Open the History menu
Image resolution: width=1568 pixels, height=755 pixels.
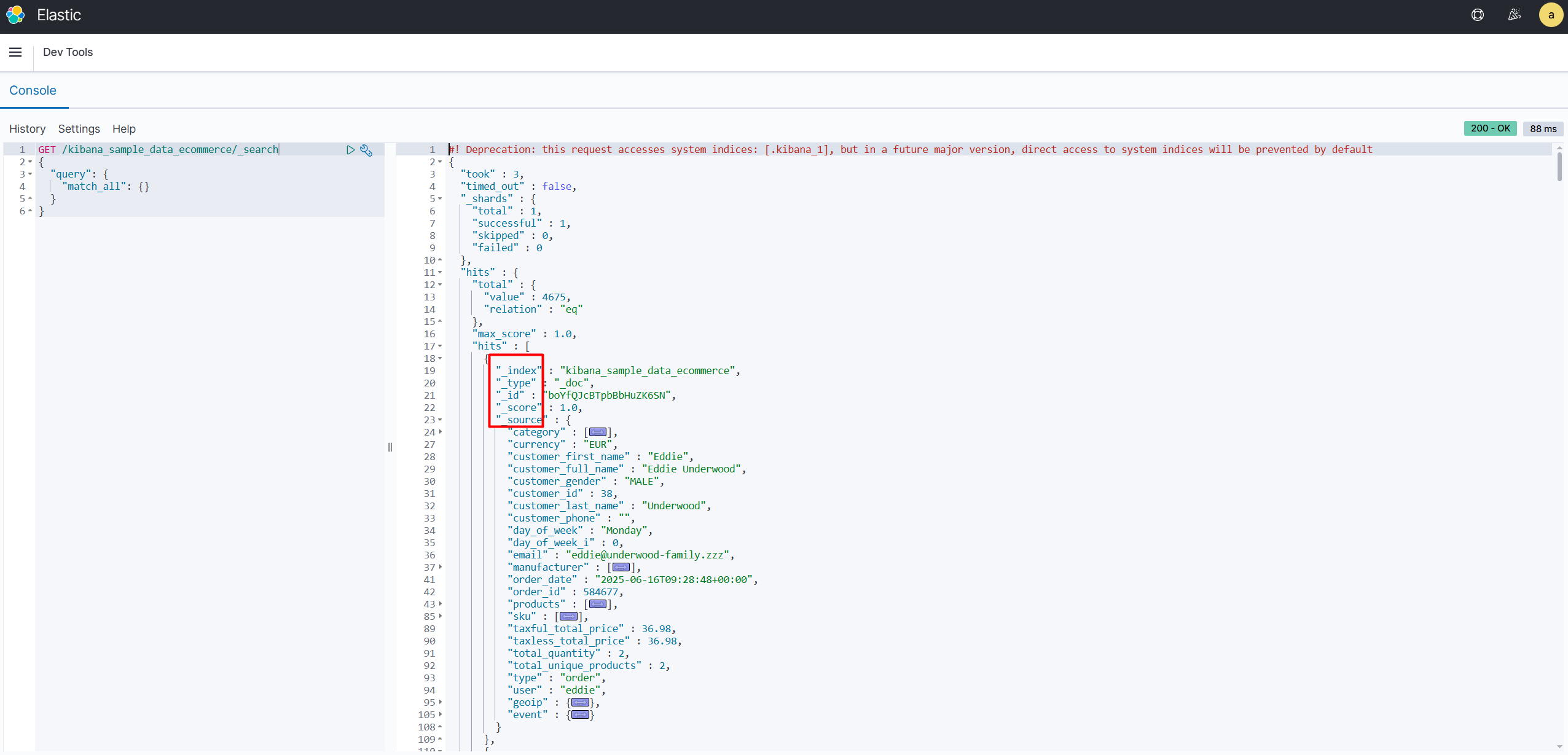(x=27, y=129)
